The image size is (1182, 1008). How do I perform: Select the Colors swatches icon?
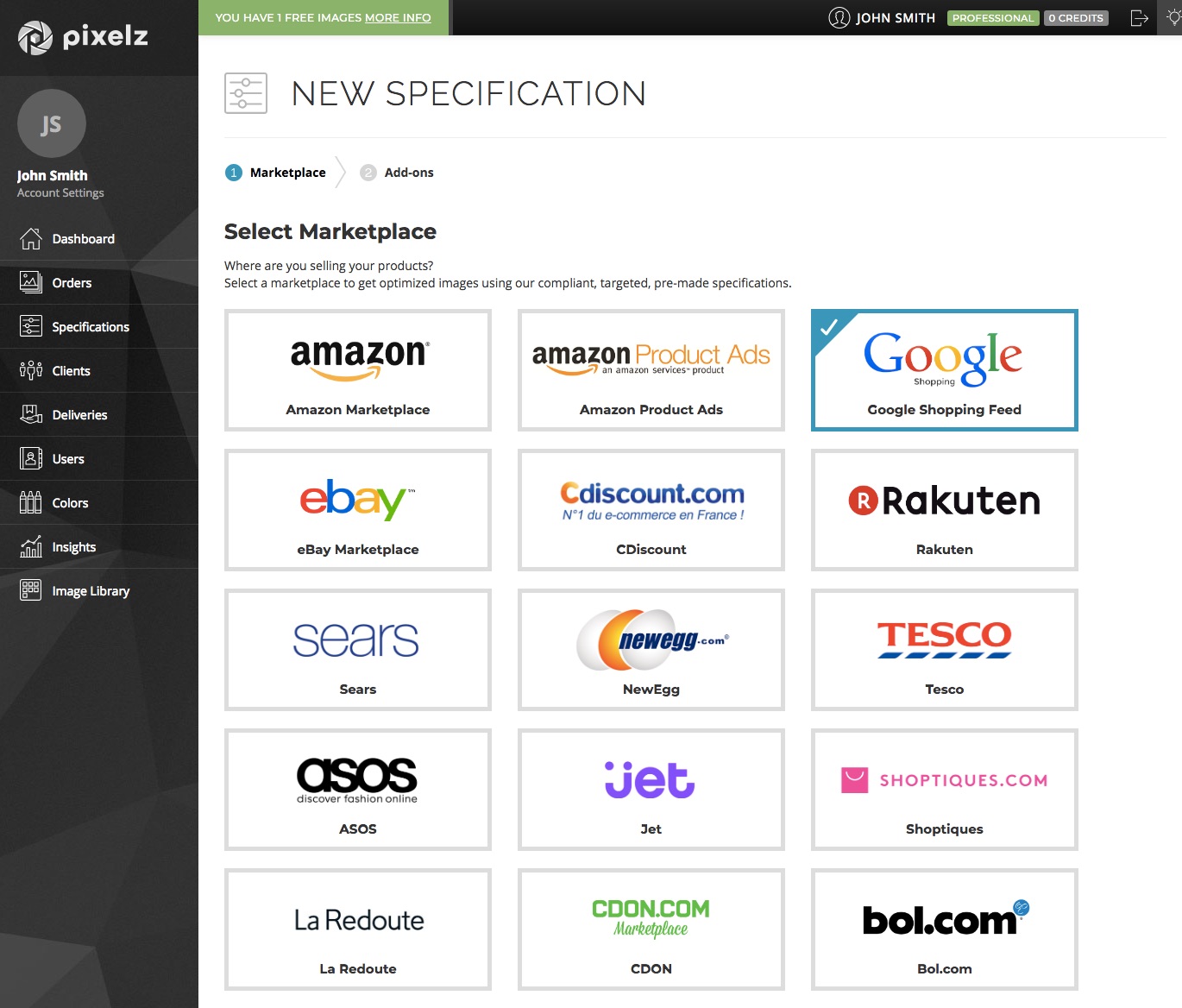click(31, 502)
